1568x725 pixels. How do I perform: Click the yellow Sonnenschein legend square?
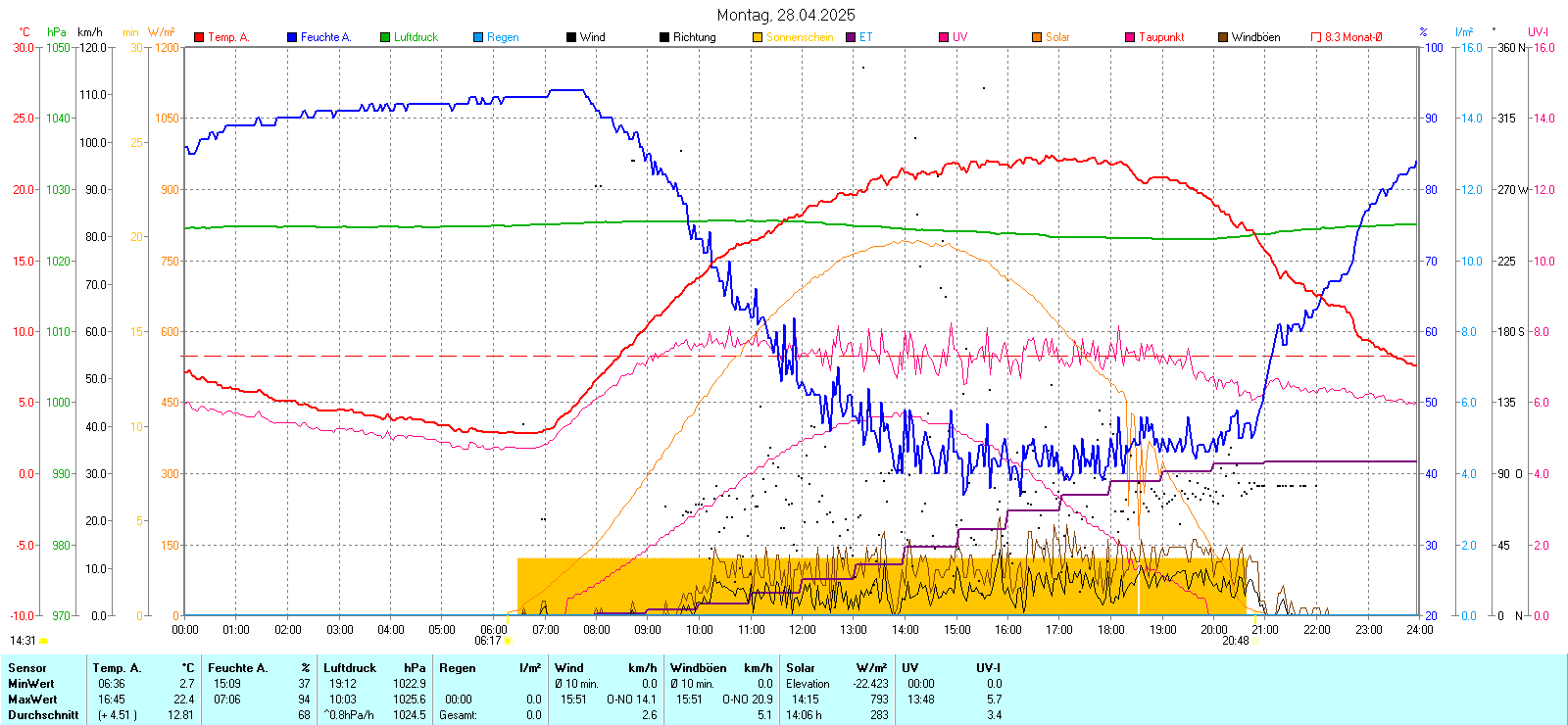(758, 37)
